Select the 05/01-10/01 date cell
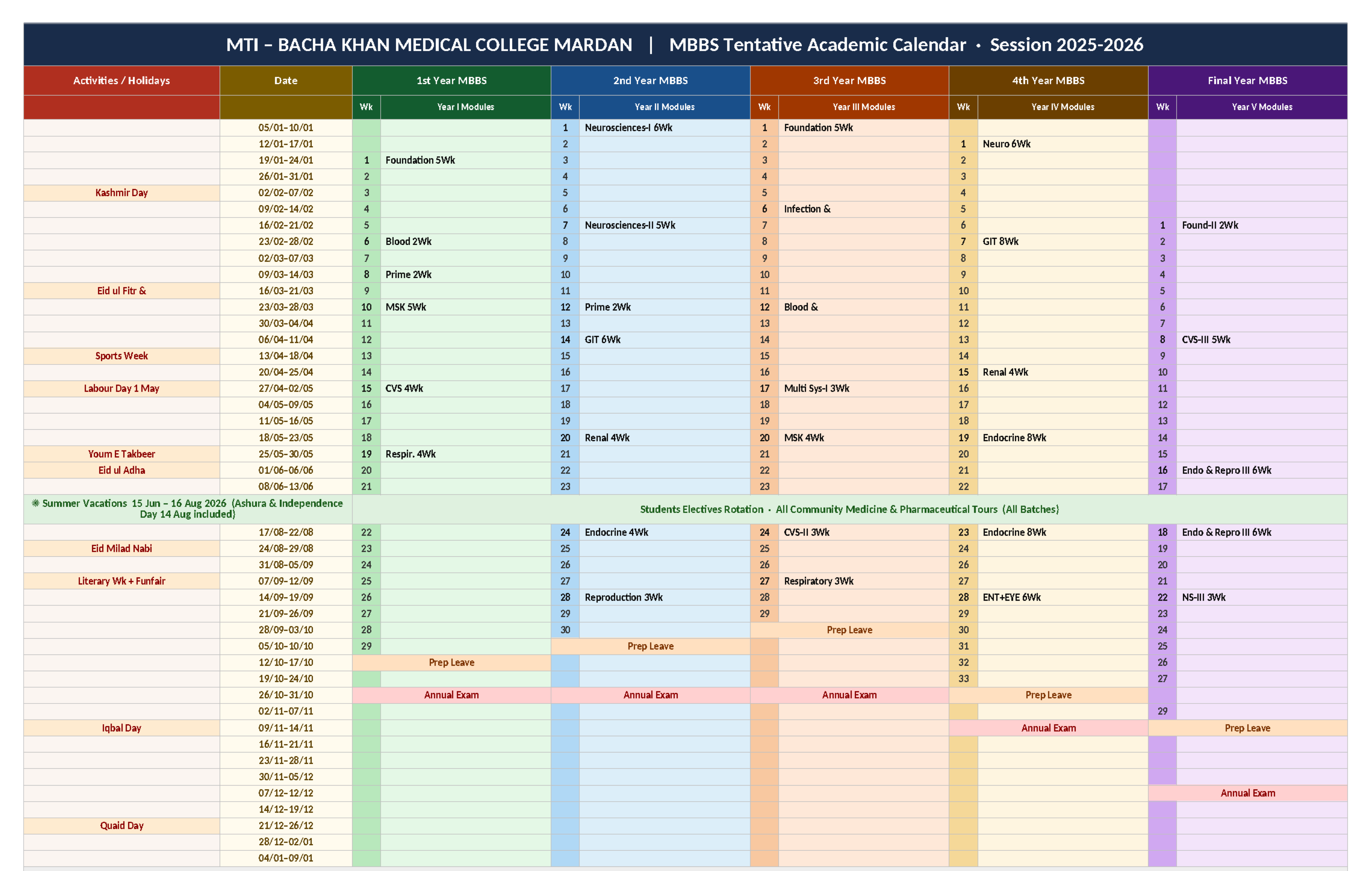This screenshot has height=871, width=1372. pyautogui.click(x=286, y=127)
